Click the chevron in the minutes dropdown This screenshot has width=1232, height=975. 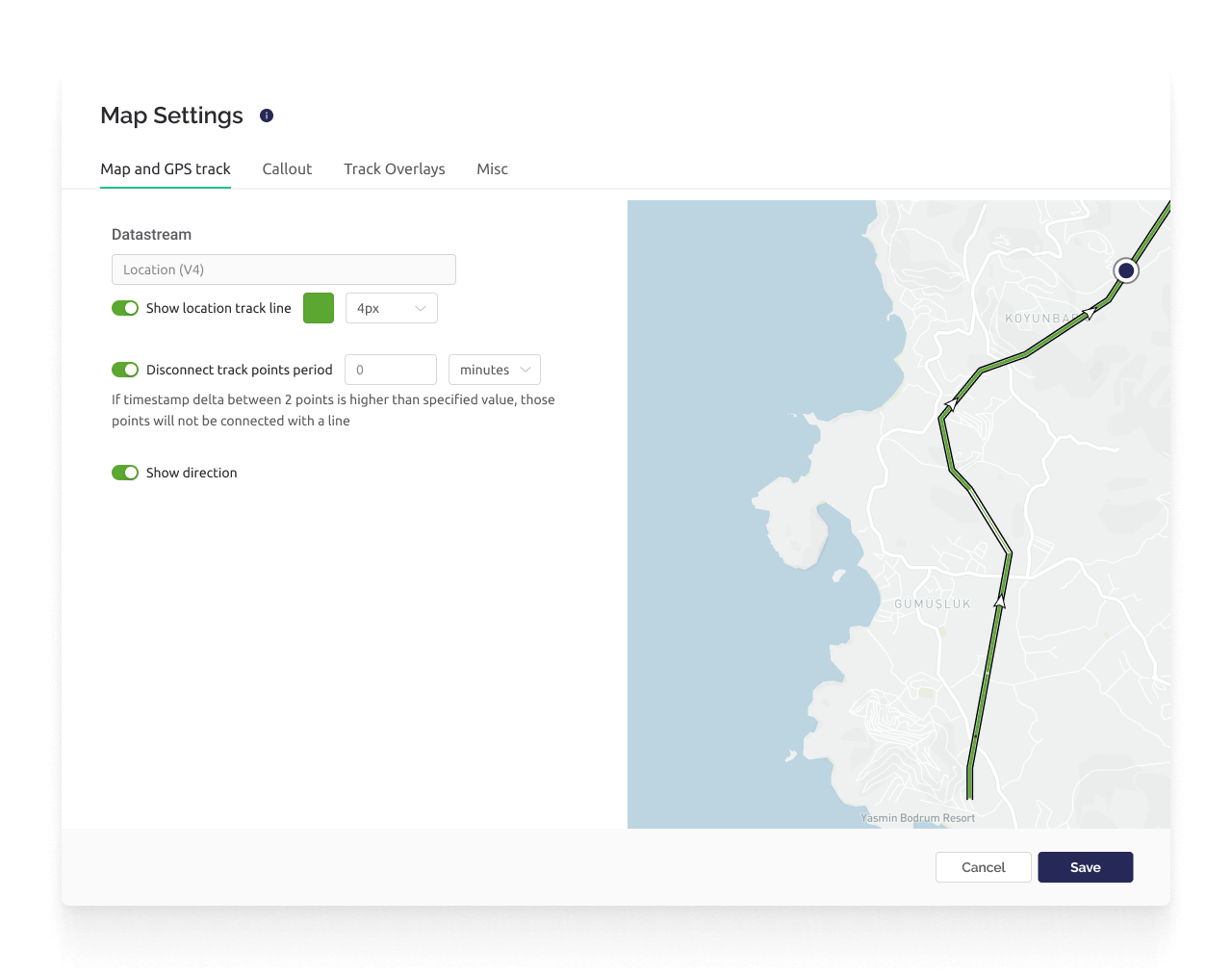point(526,370)
